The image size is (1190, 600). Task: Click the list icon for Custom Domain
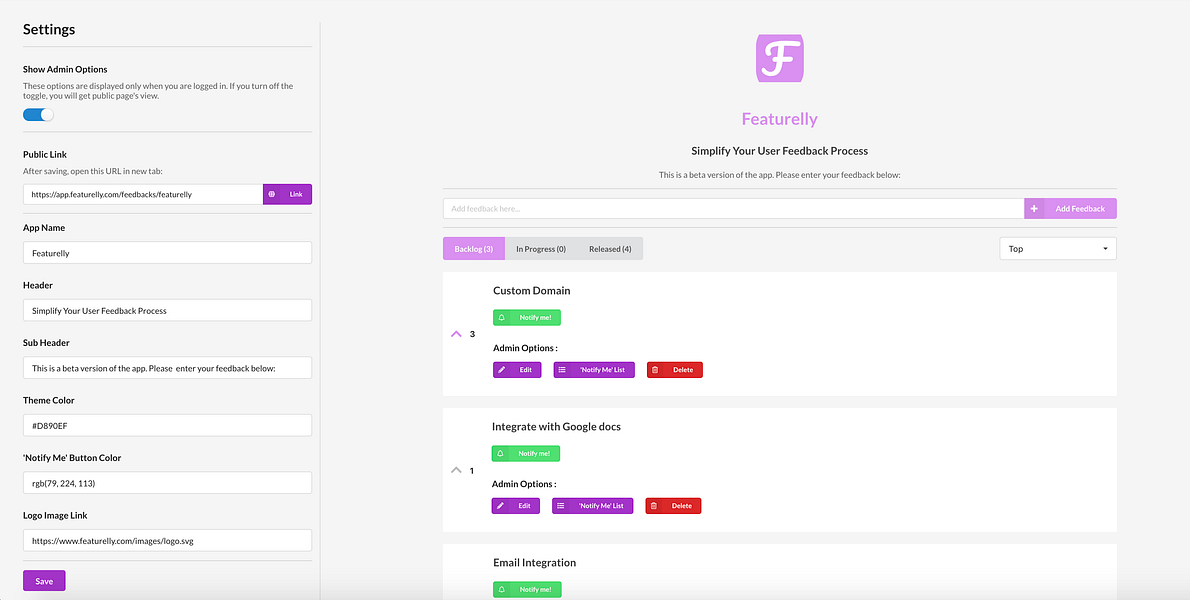[x=562, y=370]
